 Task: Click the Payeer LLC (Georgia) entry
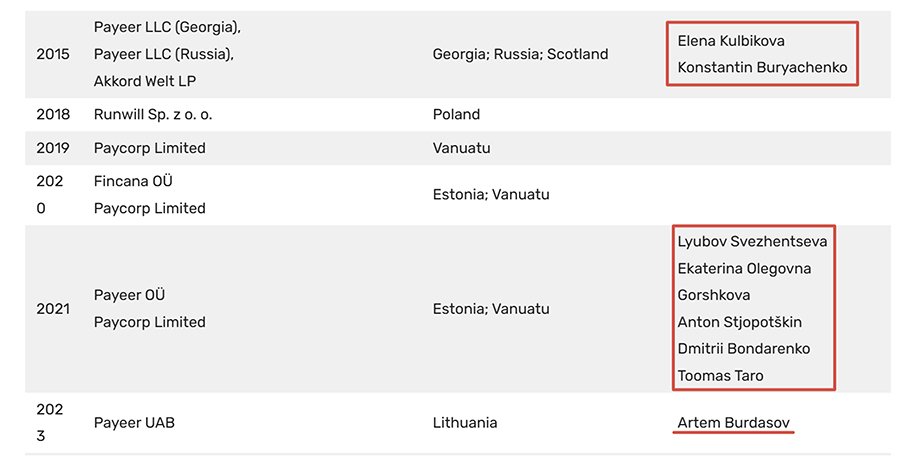(x=167, y=27)
